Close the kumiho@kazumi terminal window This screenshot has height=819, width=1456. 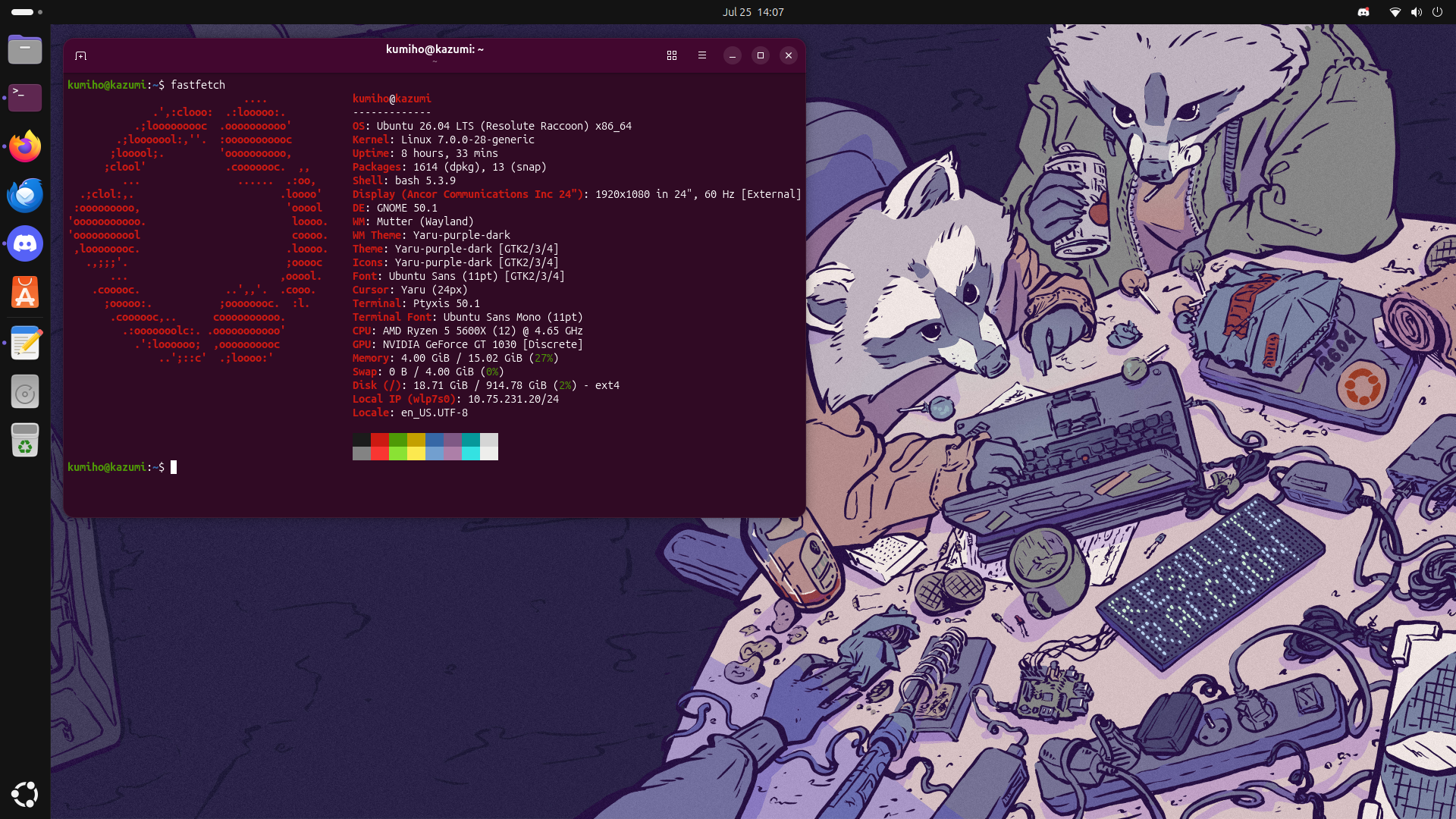click(x=789, y=55)
